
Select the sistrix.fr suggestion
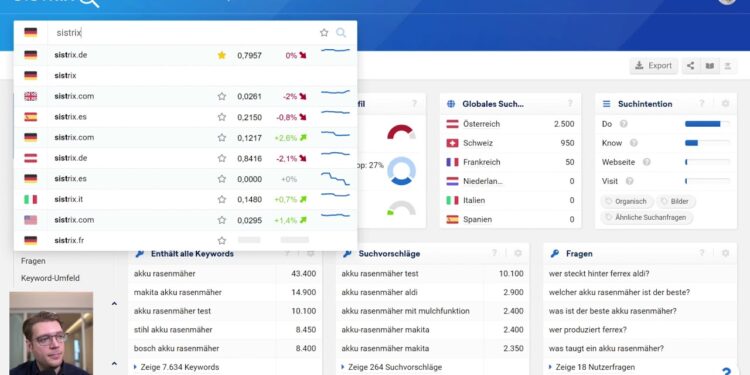[185, 241]
